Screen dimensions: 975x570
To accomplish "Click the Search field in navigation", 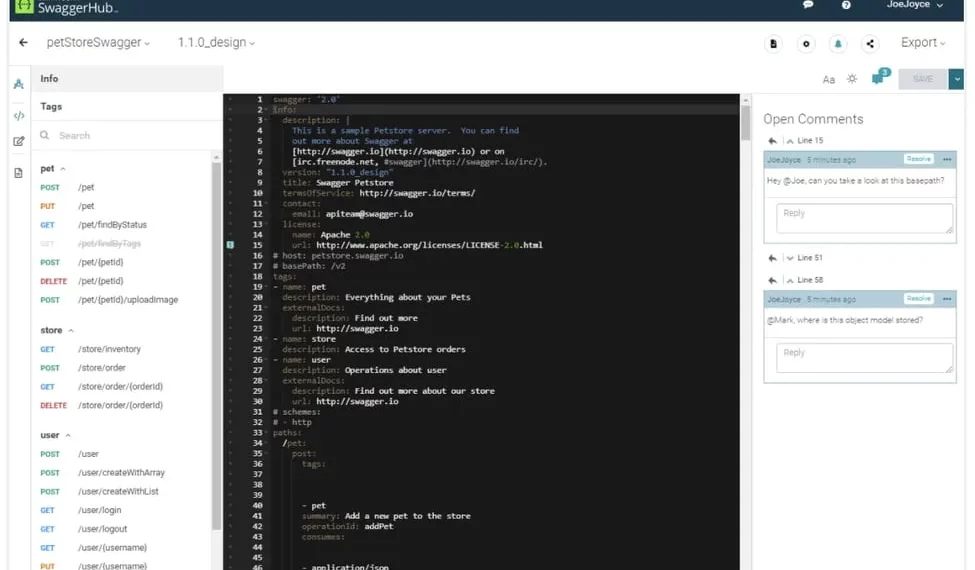I will pyautogui.click(x=127, y=135).
